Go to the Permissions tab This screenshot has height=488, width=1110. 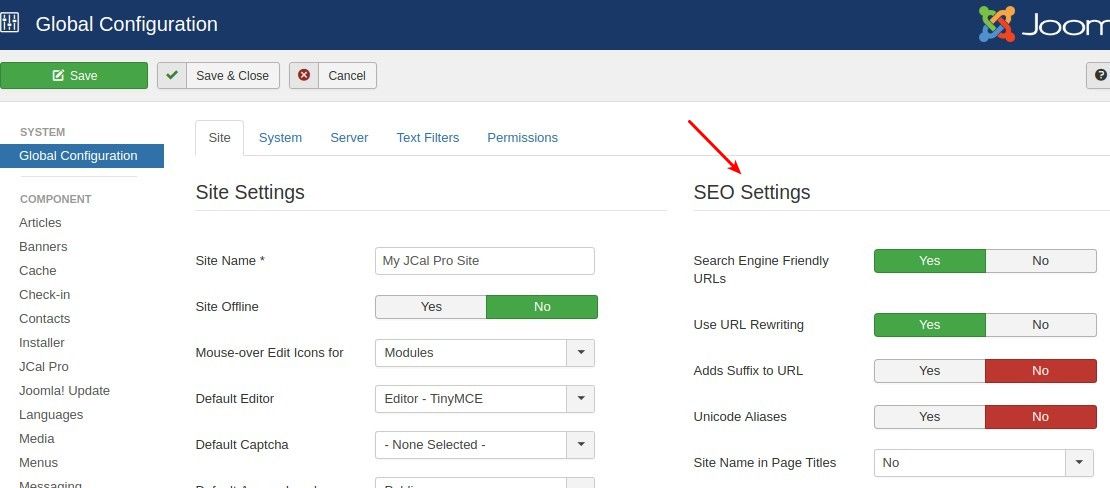(x=522, y=138)
